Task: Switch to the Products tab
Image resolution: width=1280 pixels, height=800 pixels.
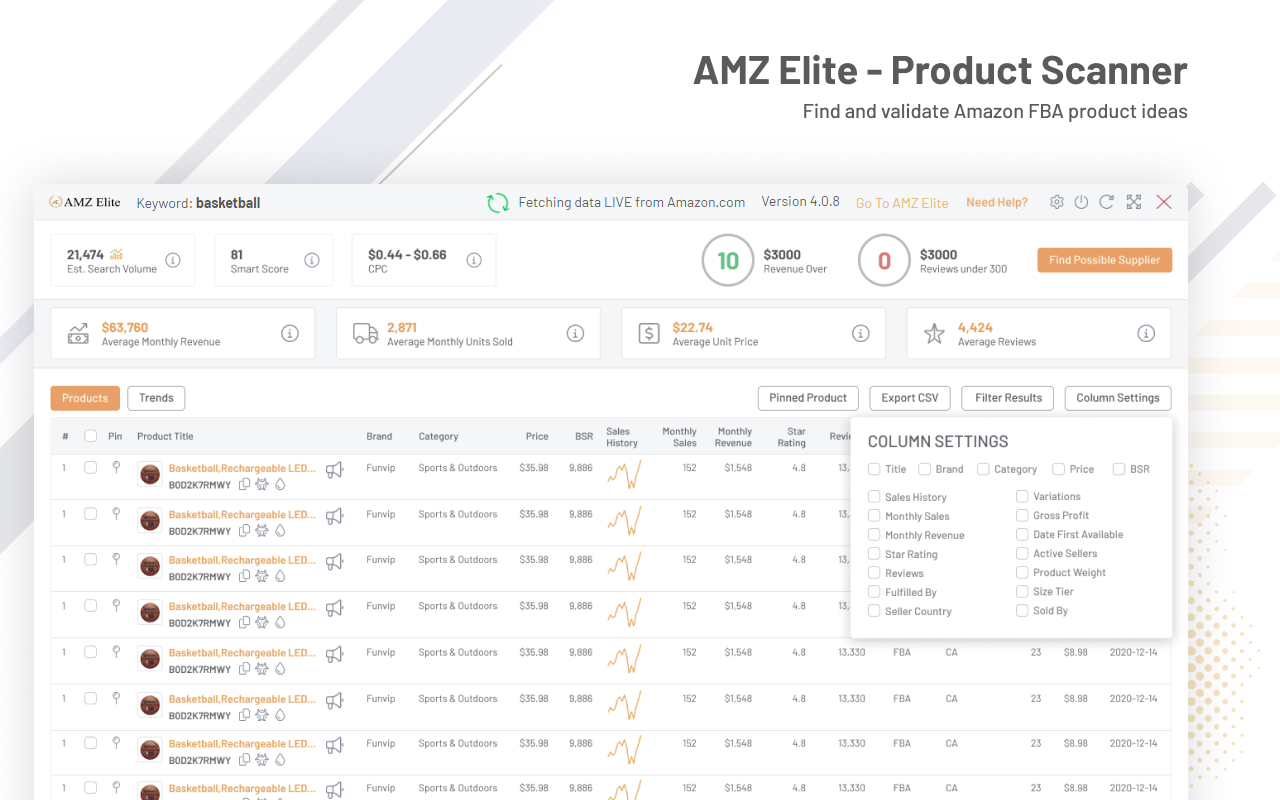Action: click(85, 398)
